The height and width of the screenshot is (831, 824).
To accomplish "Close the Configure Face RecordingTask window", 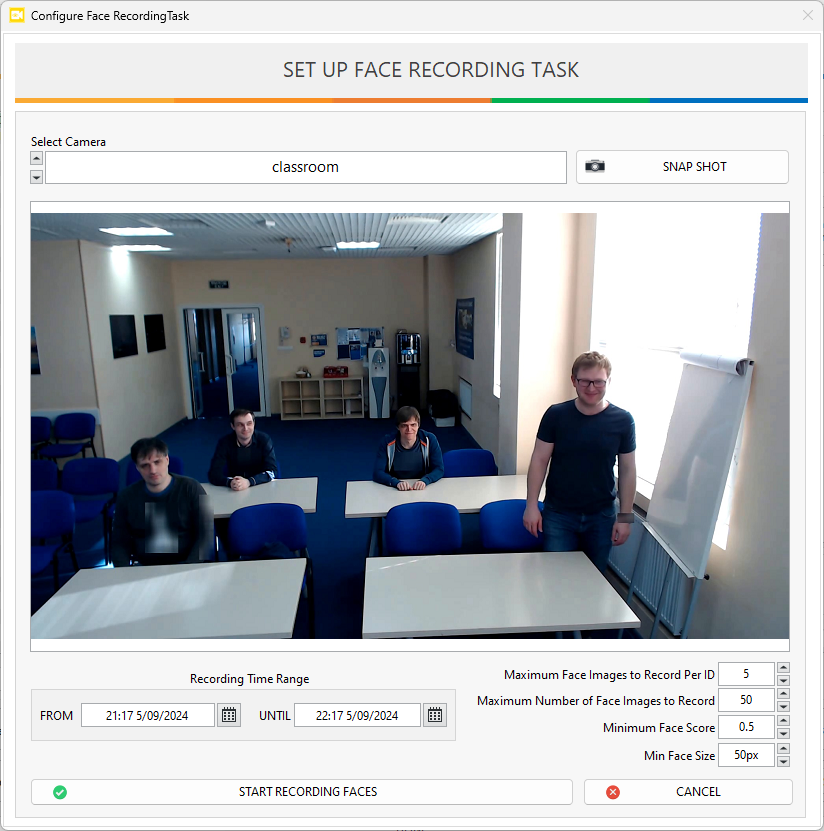I will [808, 15].
